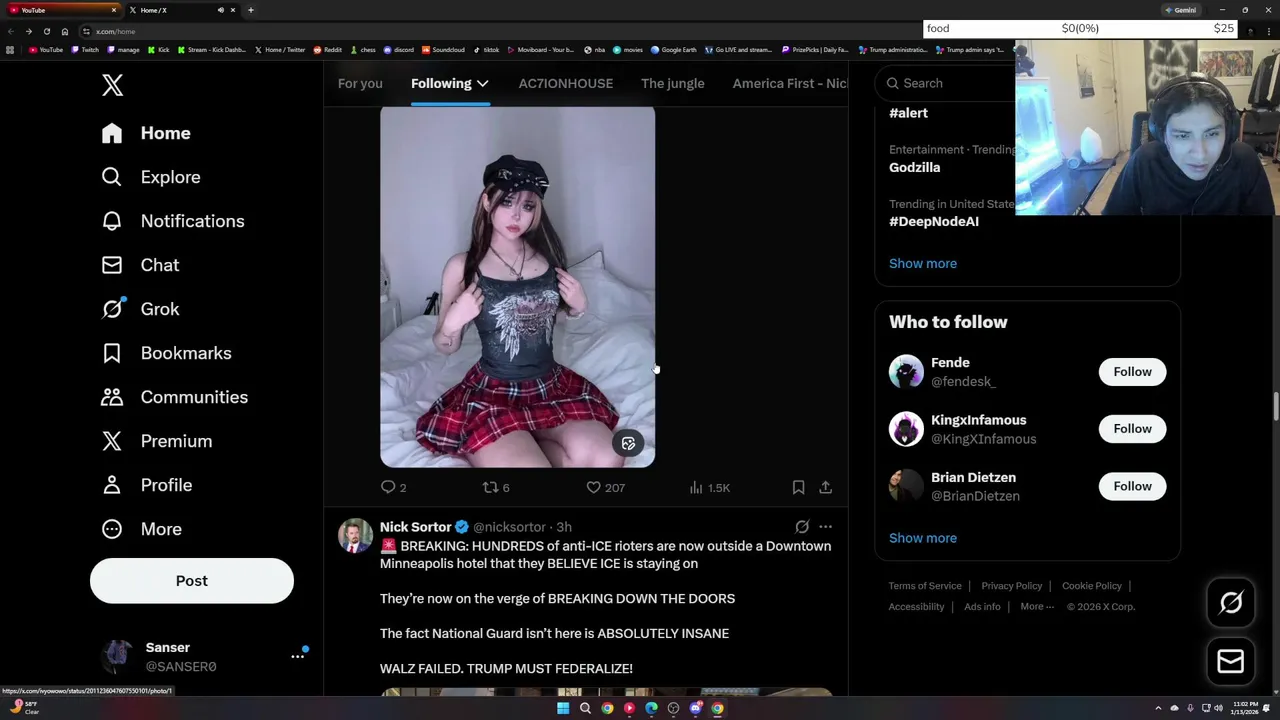
Task: Follow Brian Dietzen
Action: coord(1132,486)
